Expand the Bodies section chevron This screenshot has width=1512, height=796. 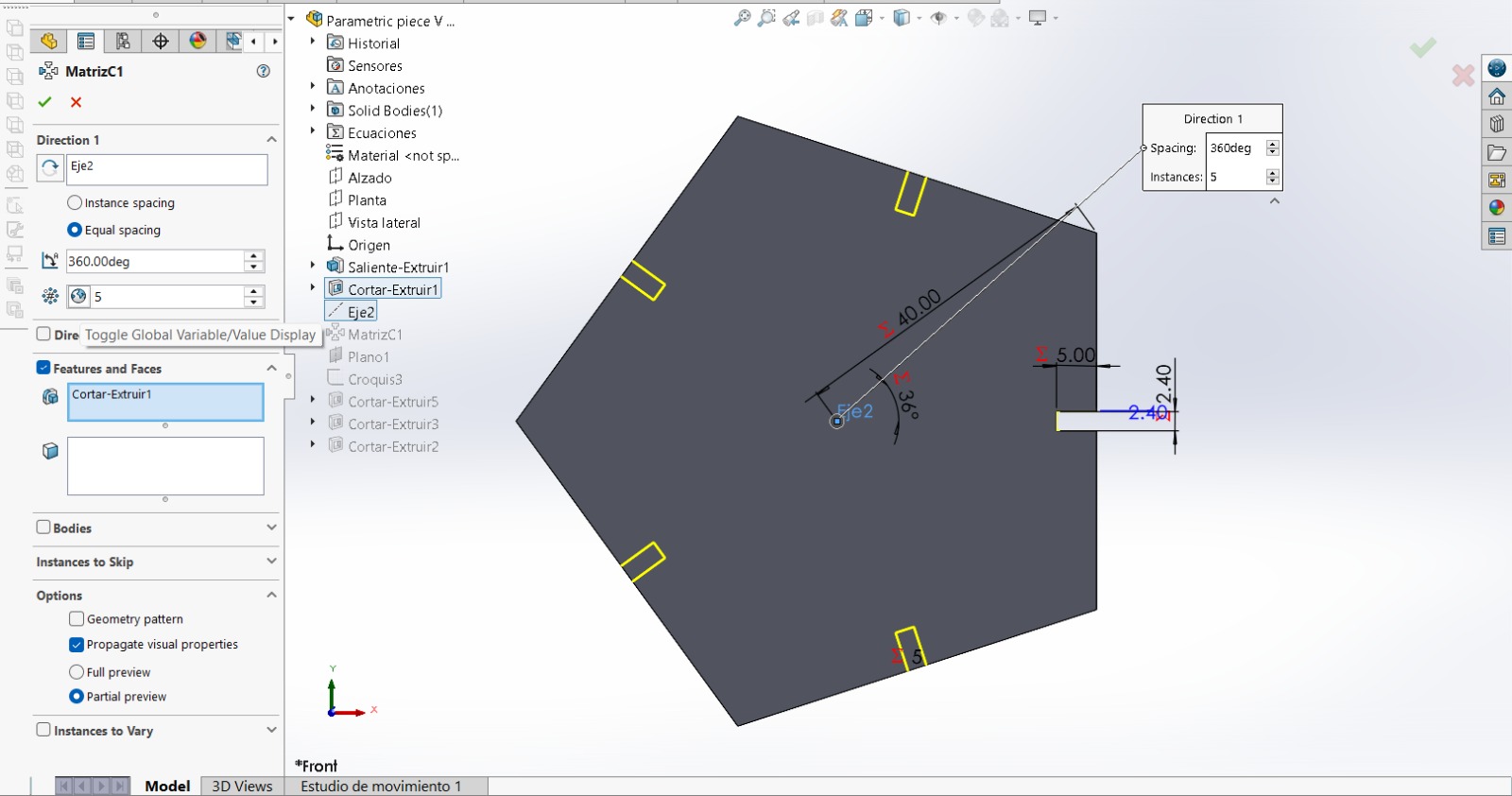click(271, 528)
